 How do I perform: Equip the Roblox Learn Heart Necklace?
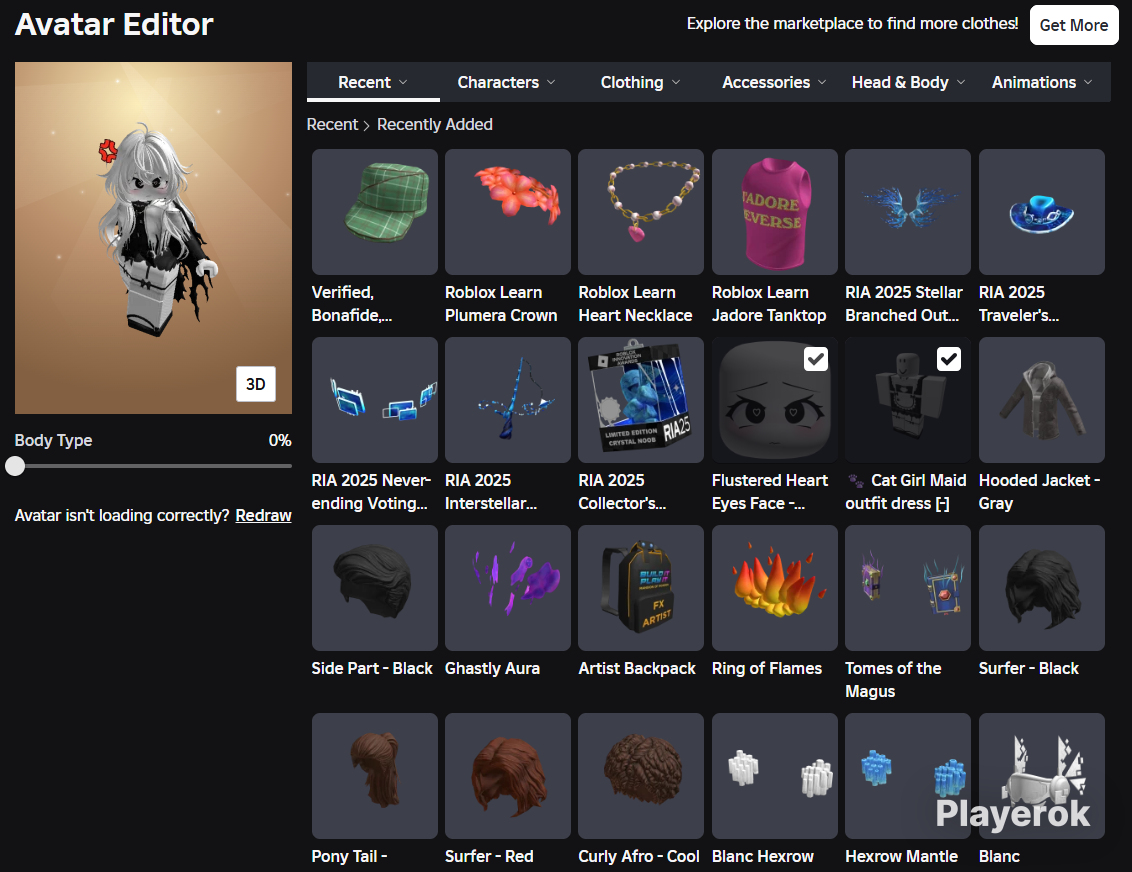(641, 212)
